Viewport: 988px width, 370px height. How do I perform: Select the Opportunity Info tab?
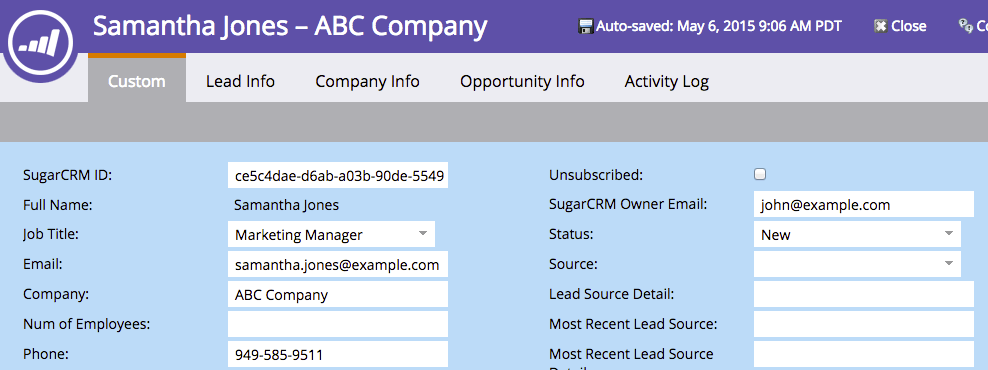click(x=522, y=81)
